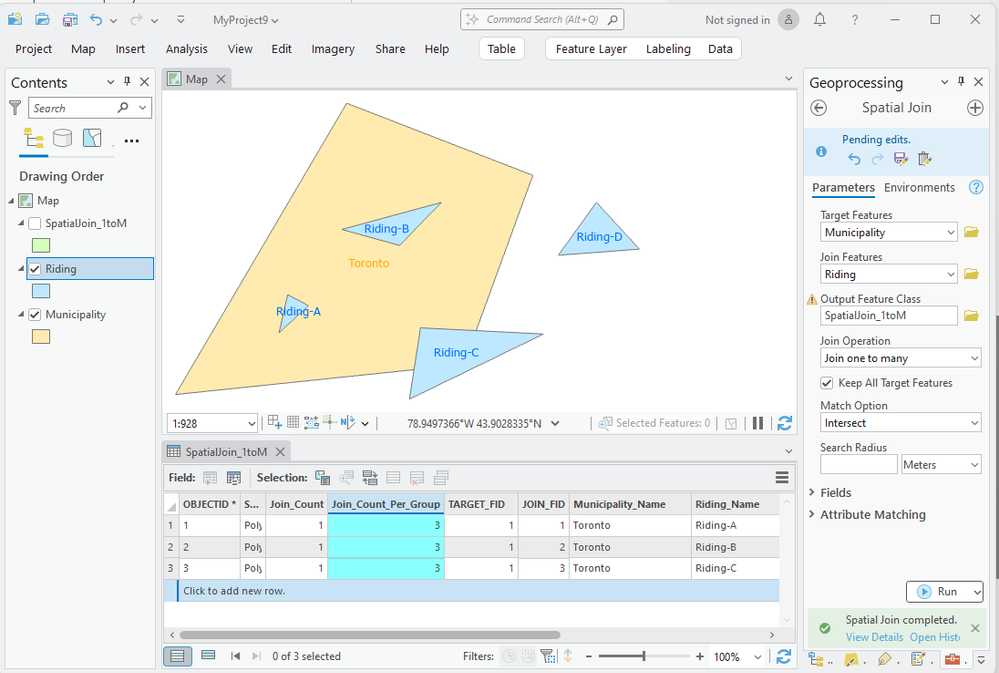Click the plus icon next to Spatial Join
This screenshot has height=673, width=999.
click(x=975, y=108)
